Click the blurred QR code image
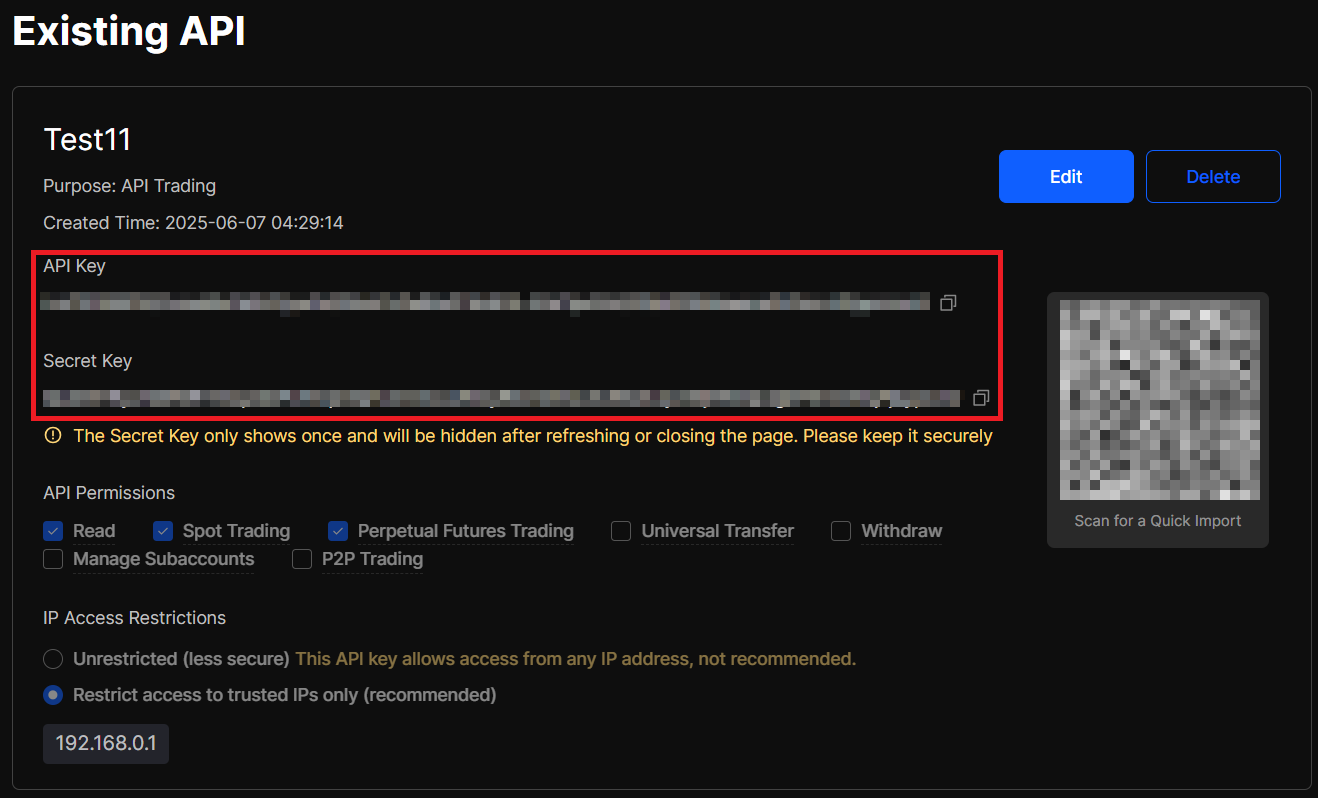This screenshot has height=798, width=1318. click(x=1159, y=399)
